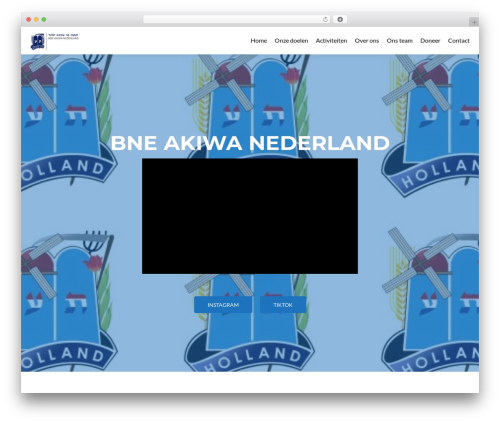
Task: Minimize the window with yellow button
Action: (36, 20)
